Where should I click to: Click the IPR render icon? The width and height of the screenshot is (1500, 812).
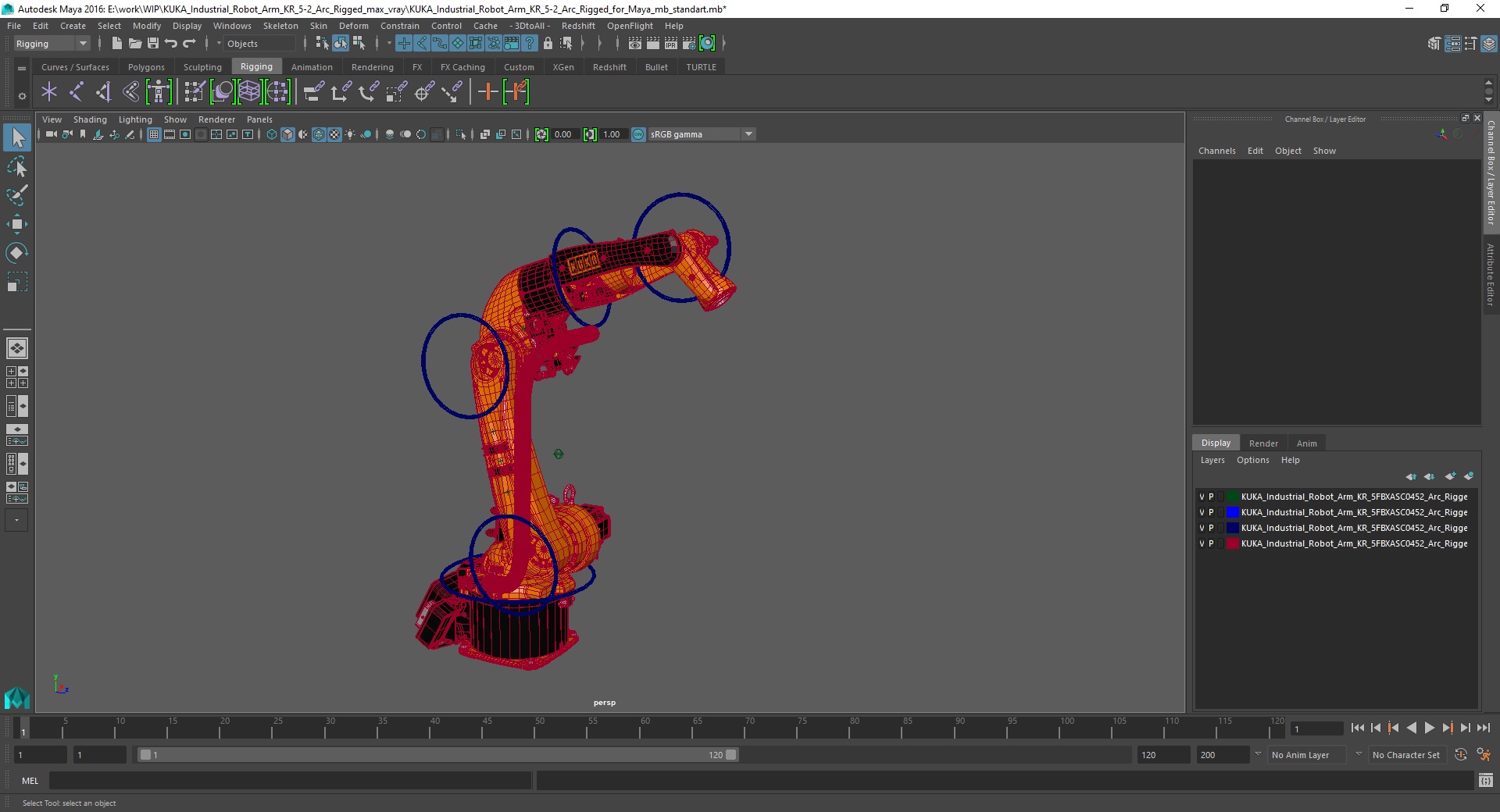(670, 44)
